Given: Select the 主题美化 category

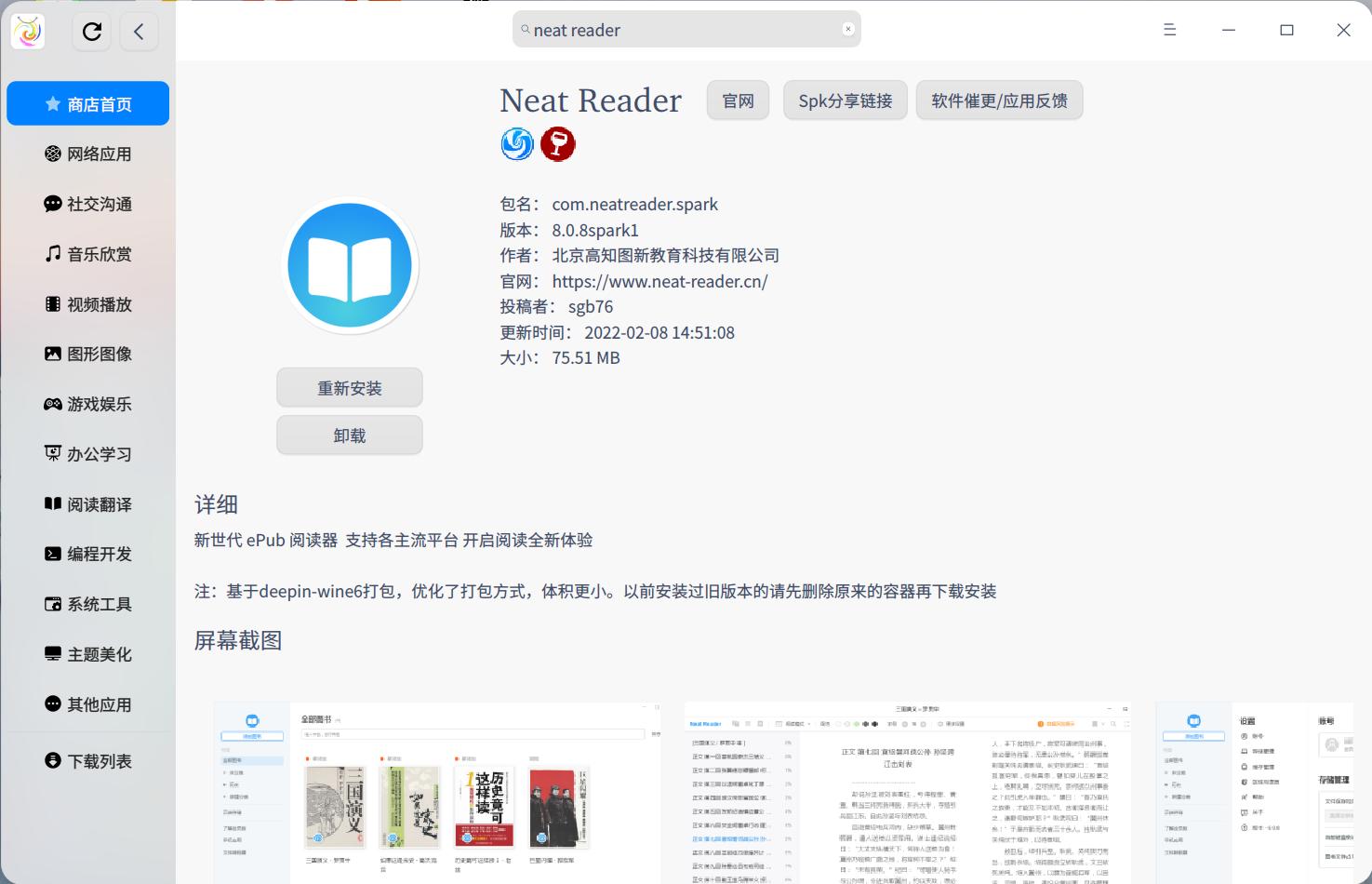Looking at the screenshot, I should pos(87,654).
